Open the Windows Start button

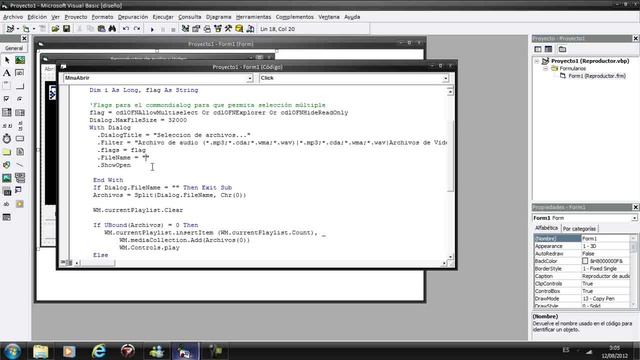pos(12,351)
